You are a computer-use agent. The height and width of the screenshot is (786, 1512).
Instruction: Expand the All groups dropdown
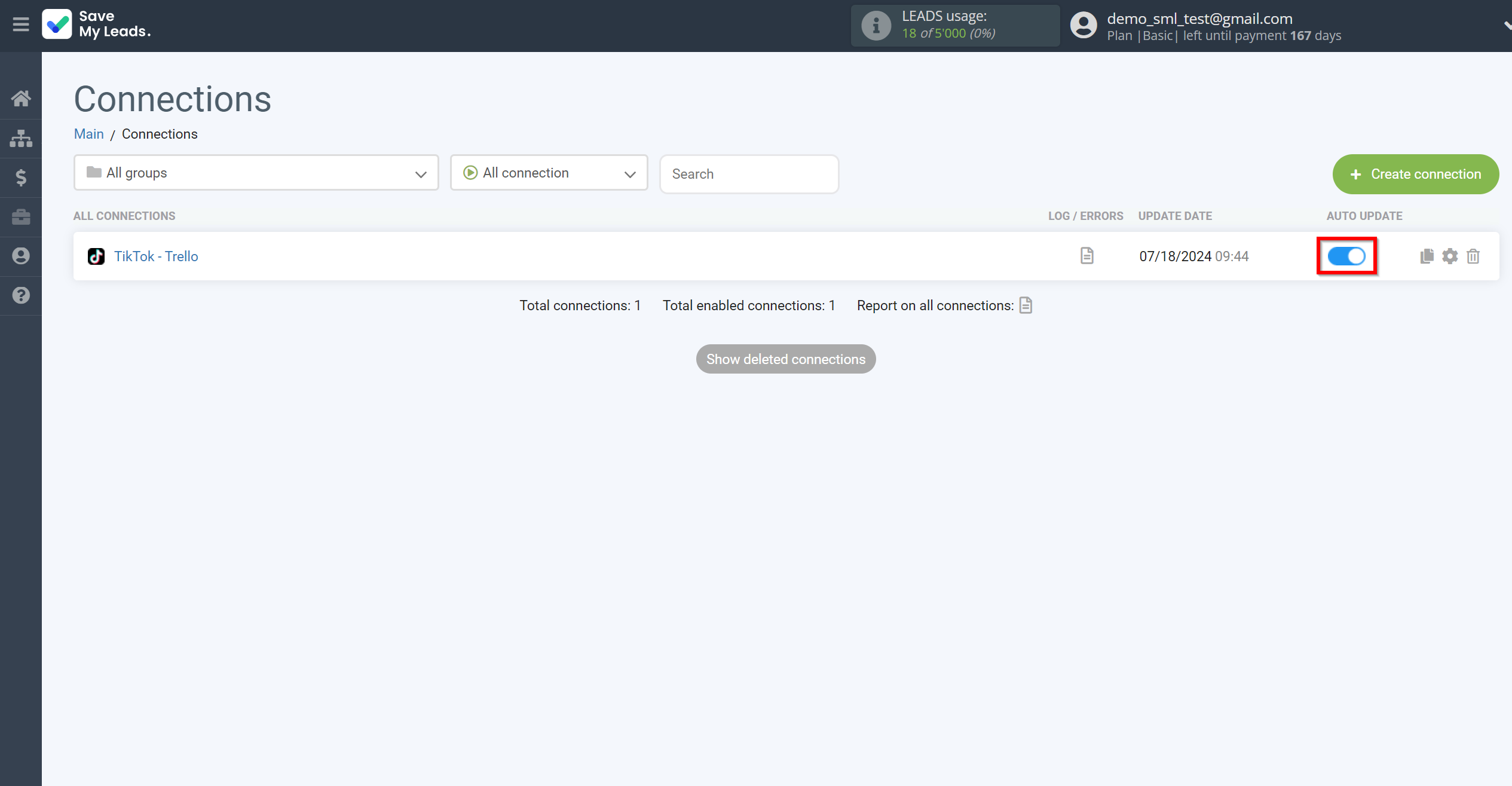pos(256,173)
